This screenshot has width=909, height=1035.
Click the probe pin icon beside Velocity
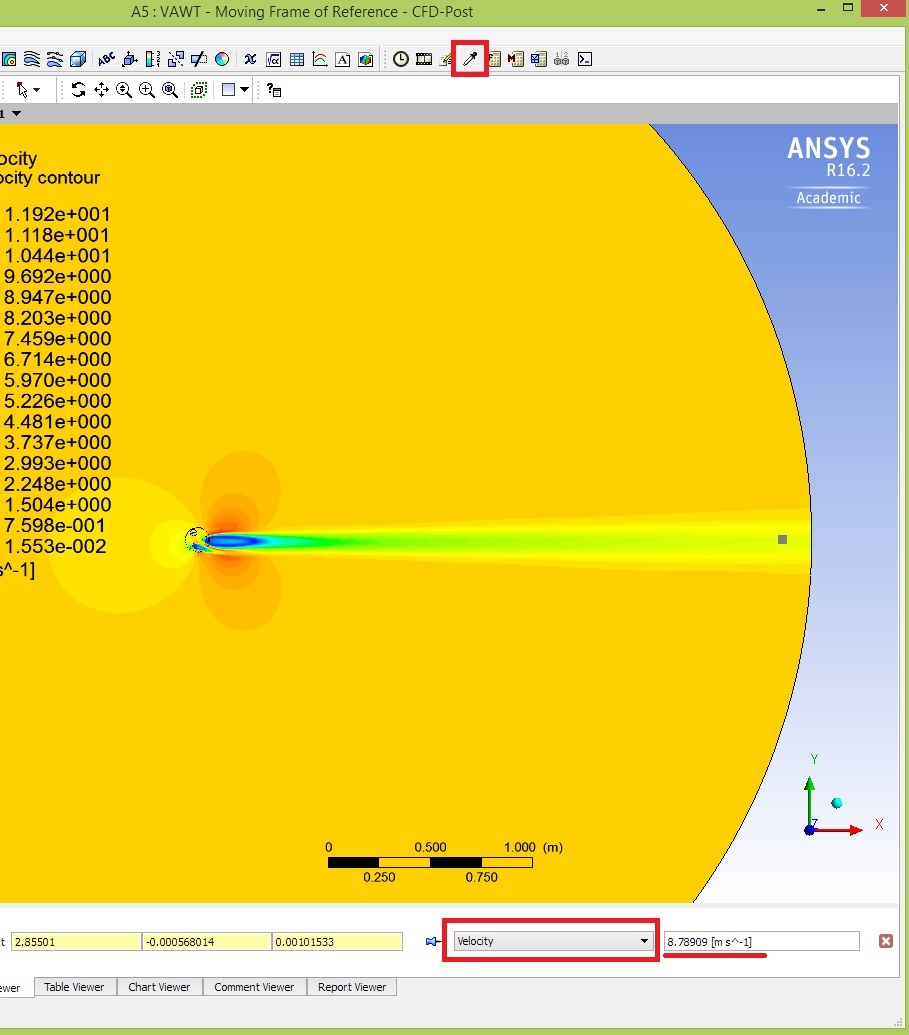432,941
